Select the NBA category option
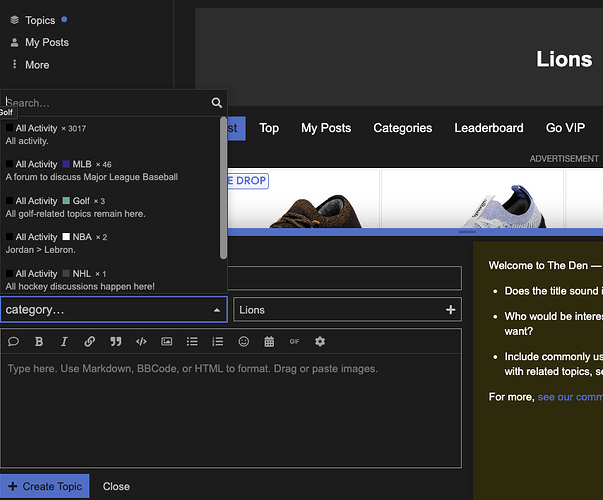603x500 pixels. coord(112,243)
